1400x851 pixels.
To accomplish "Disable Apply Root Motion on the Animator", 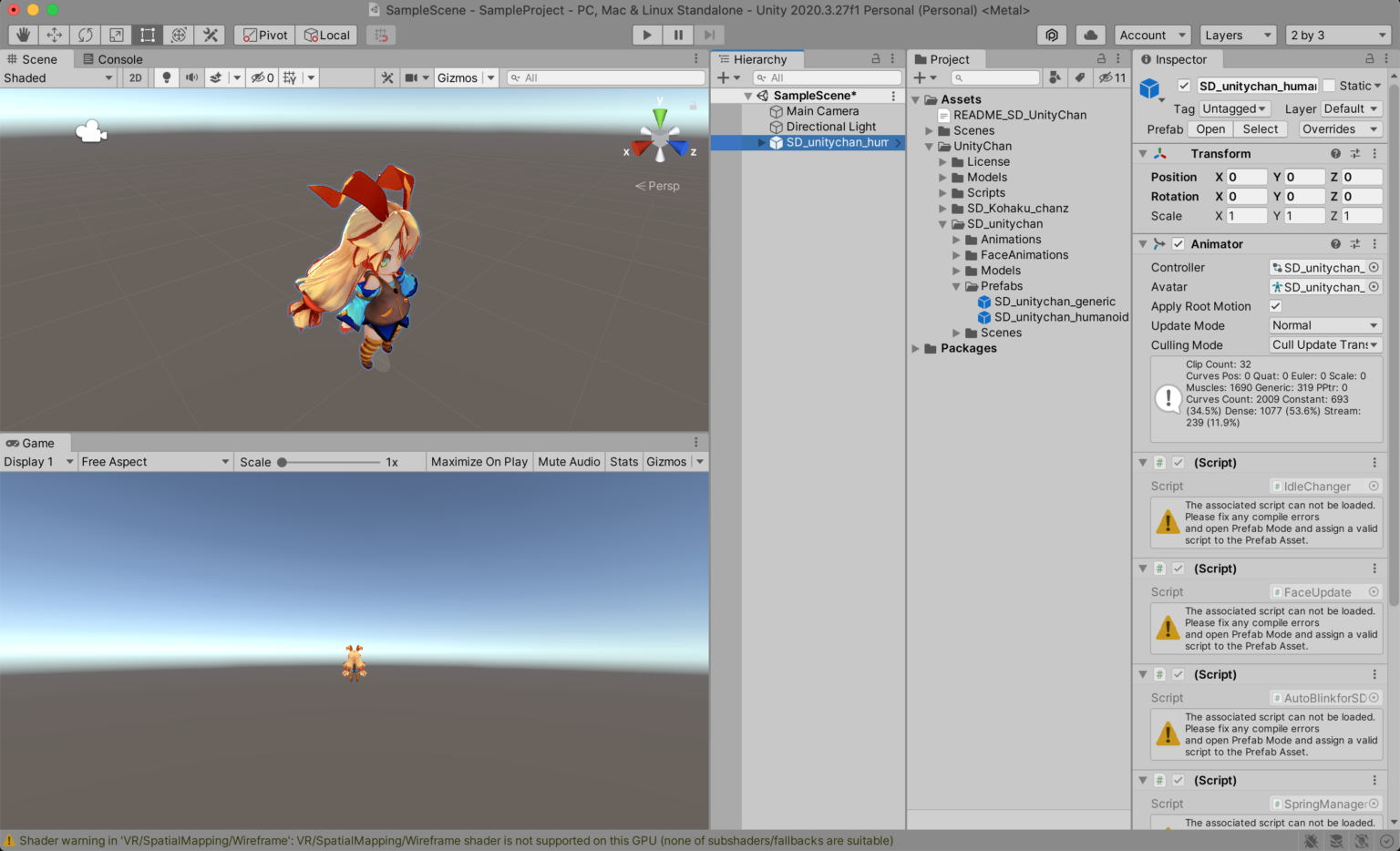I will [x=1275, y=306].
